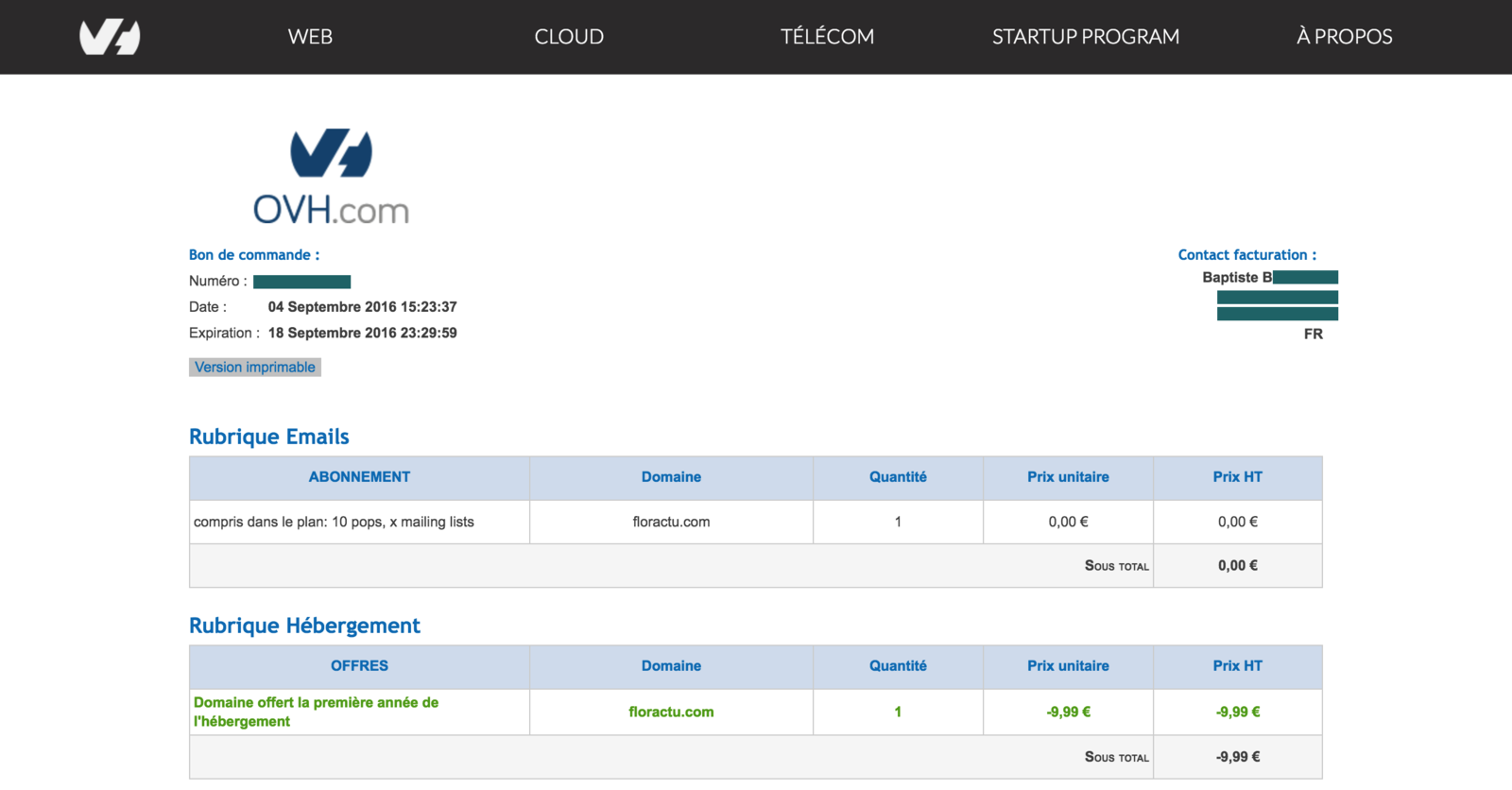
Task: Click the blue OVH.com logo
Action: point(331,177)
